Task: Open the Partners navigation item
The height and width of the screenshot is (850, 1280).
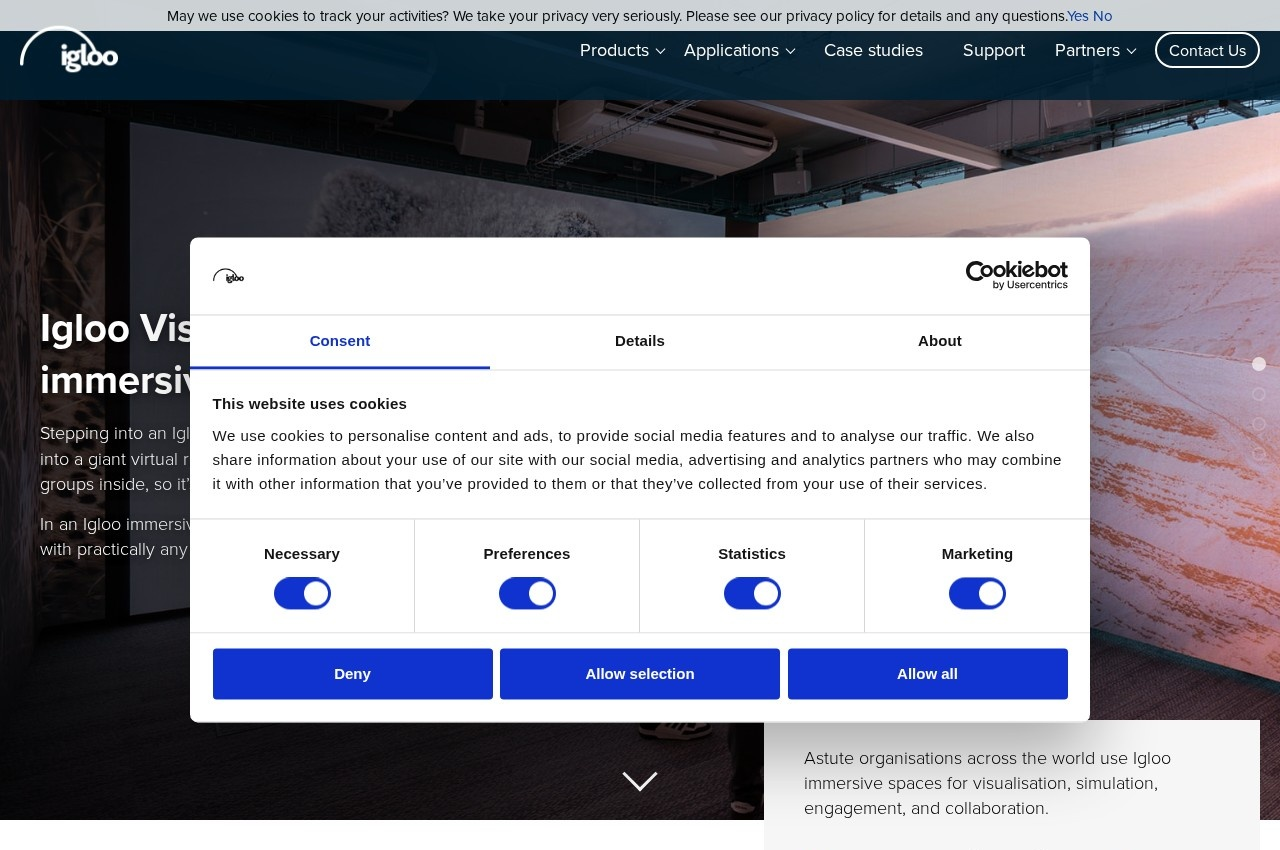Action: click(1087, 50)
